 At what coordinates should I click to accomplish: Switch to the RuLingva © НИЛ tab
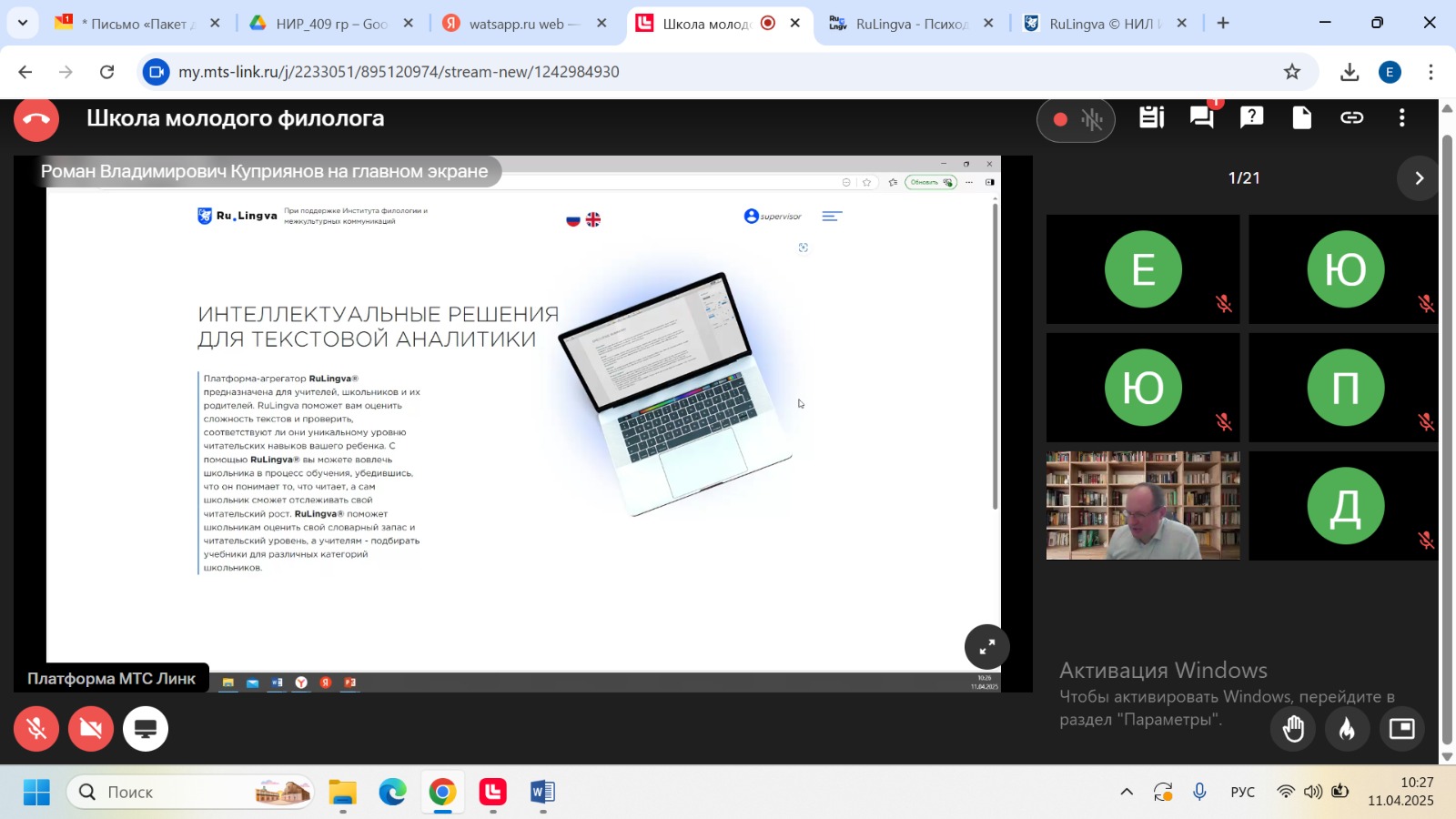[x=1105, y=24]
